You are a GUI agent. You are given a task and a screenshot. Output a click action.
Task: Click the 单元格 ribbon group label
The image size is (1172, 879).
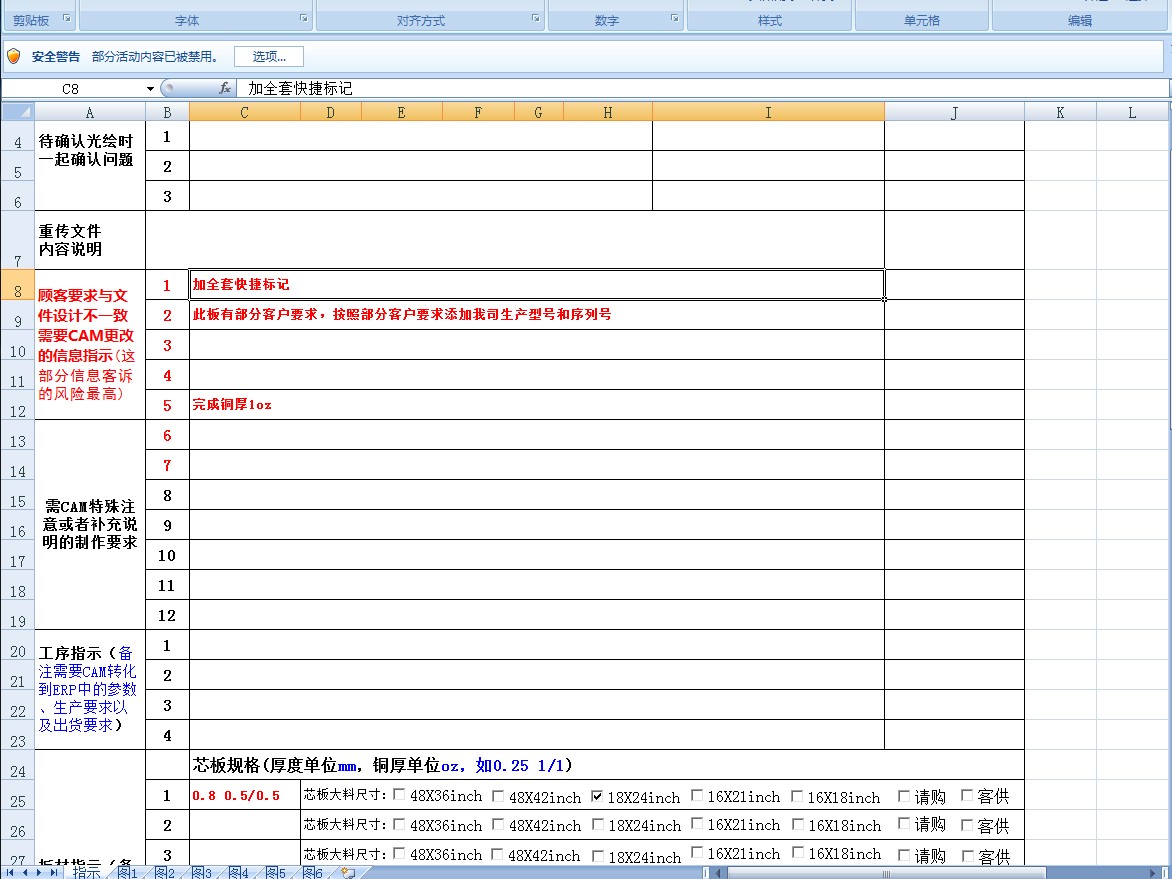pos(922,21)
